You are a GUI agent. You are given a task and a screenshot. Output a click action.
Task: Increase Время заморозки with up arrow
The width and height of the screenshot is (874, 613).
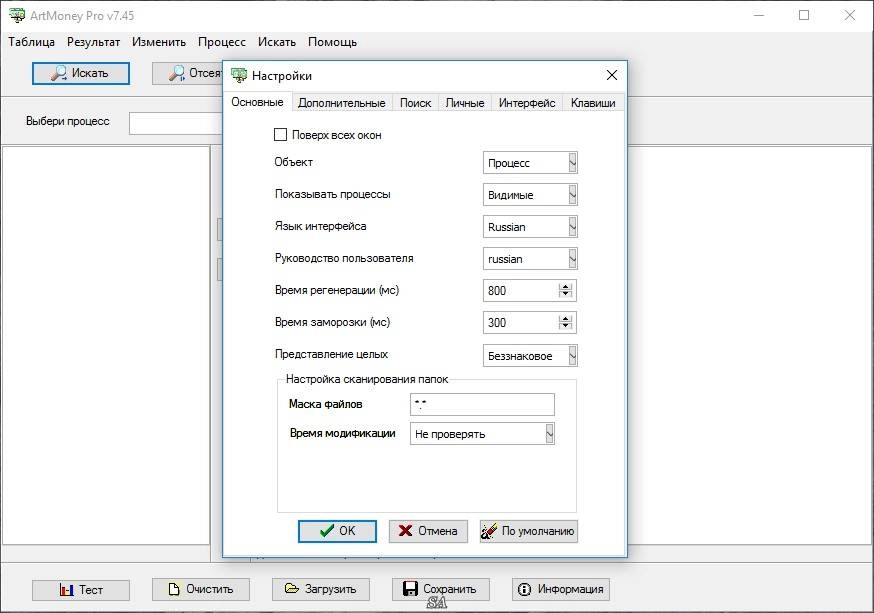pos(565,319)
